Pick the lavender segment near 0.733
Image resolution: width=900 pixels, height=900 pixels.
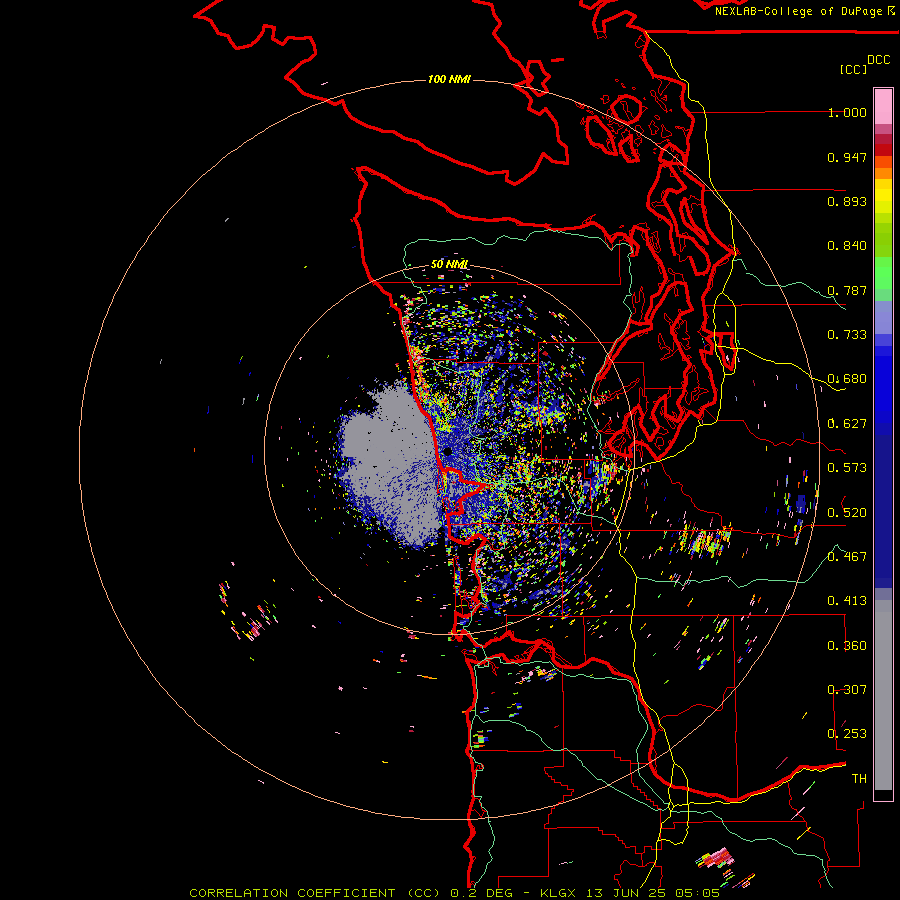point(883,317)
